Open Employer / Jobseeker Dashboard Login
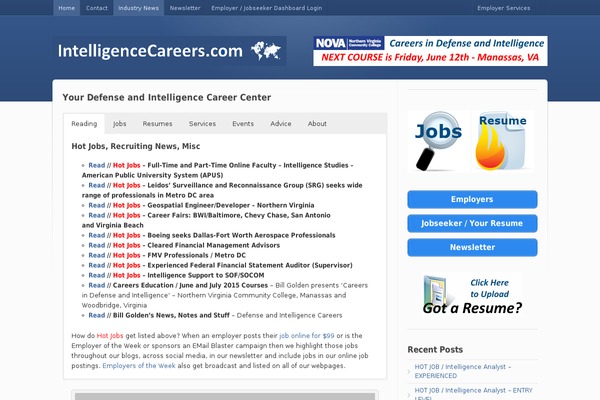This screenshot has height=400, width=600. (266, 8)
